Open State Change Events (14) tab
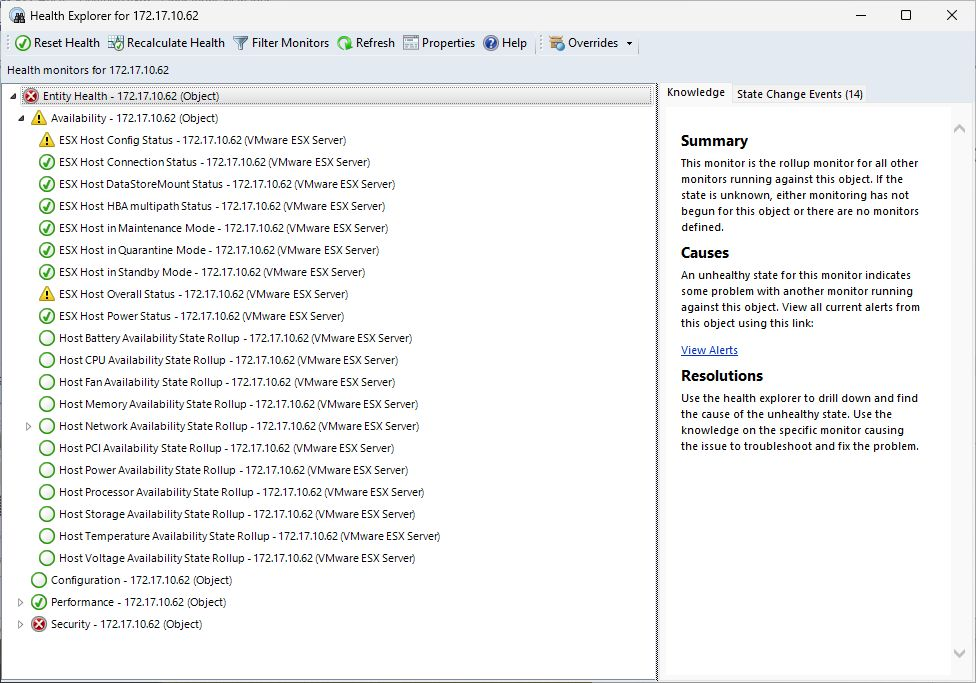 click(x=800, y=94)
